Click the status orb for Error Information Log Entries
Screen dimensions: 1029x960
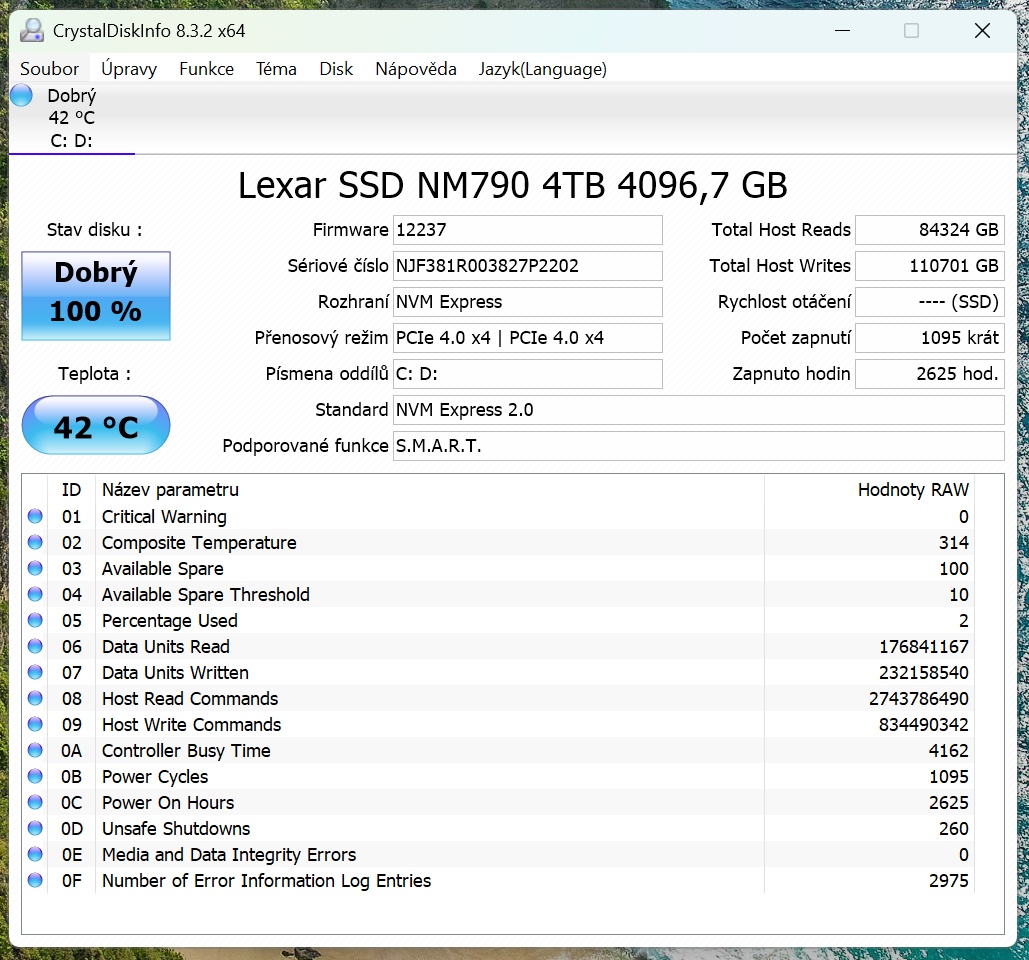(x=35, y=880)
